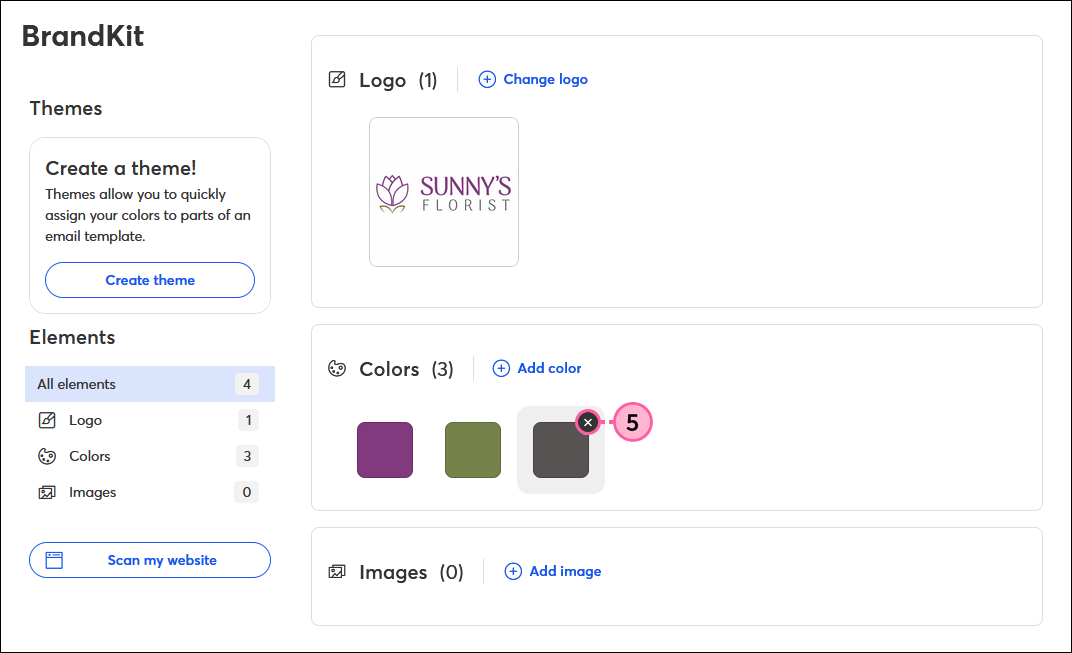Screen dimensions: 1072x653
Task: Click the Images icon in the Elements list
Action: [46, 492]
